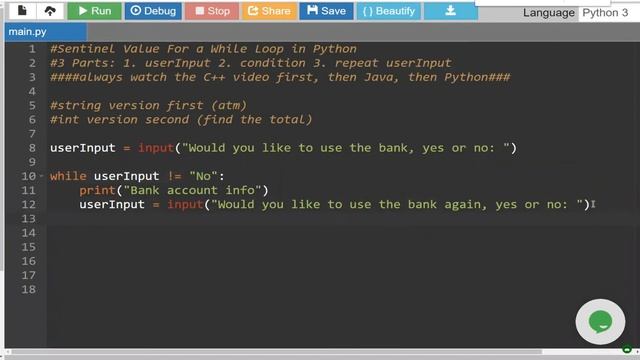
Task: Click the "Bank account info" string
Action: pyautogui.click(x=192, y=190)
